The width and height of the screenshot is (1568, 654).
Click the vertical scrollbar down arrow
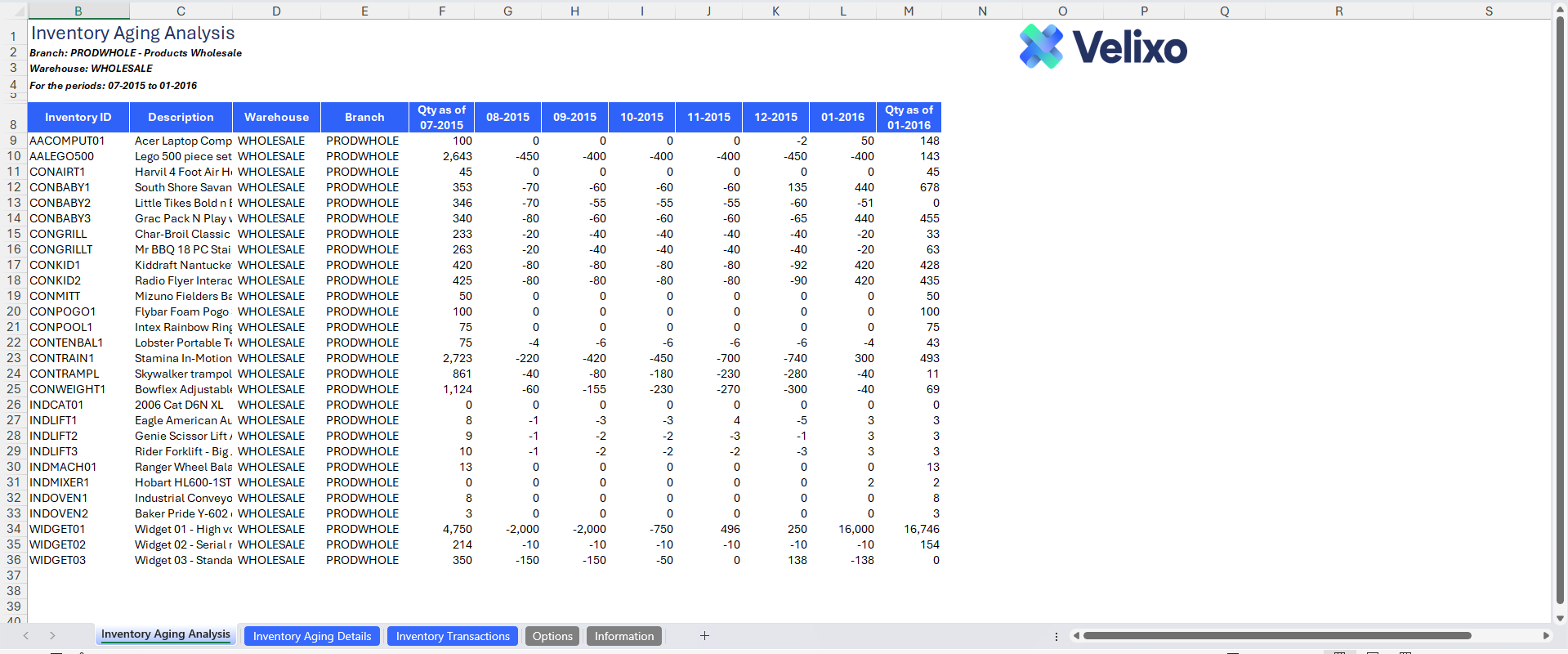click(x=1560, y=619)
